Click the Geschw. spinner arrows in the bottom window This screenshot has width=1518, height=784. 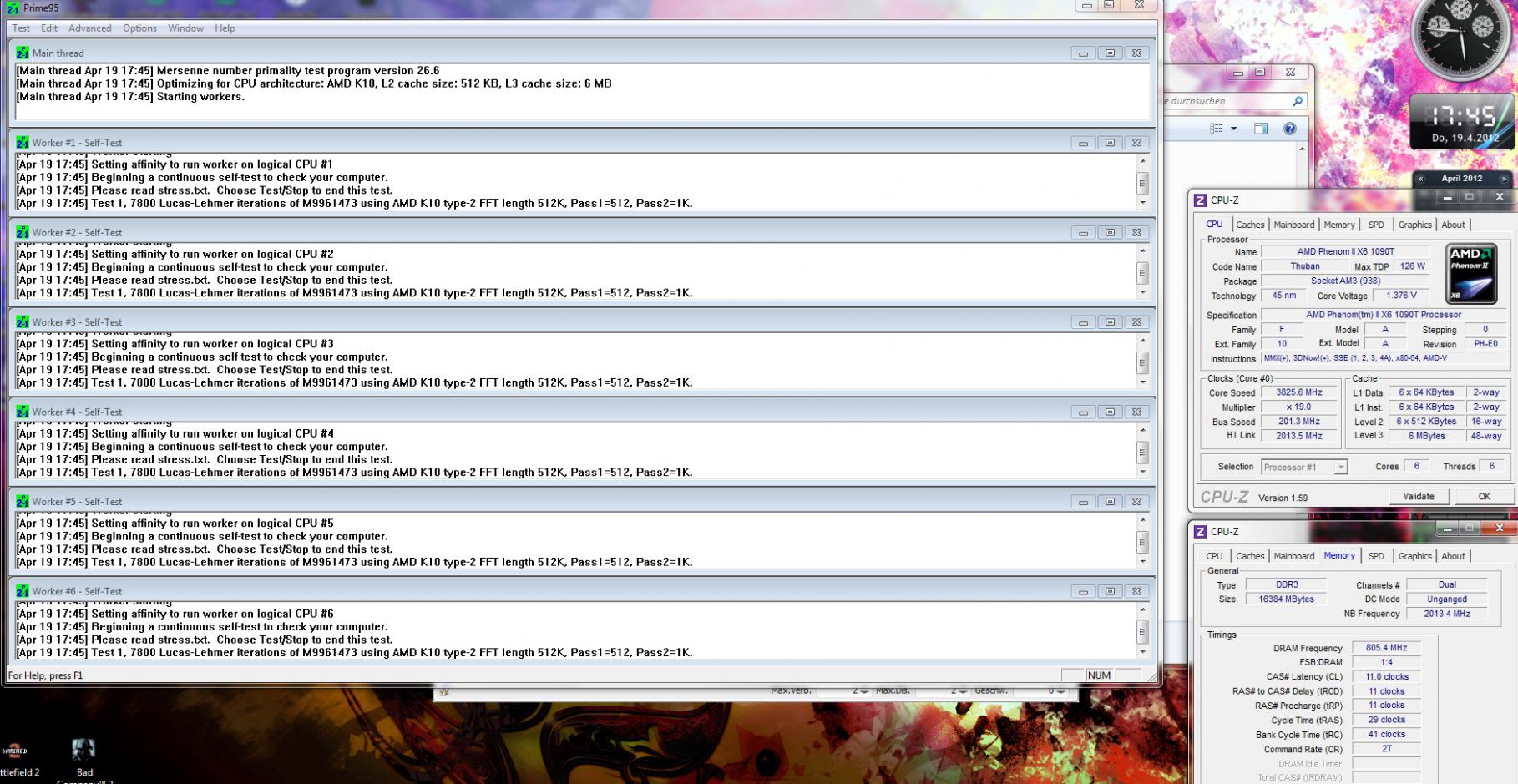click(1060, 691)
